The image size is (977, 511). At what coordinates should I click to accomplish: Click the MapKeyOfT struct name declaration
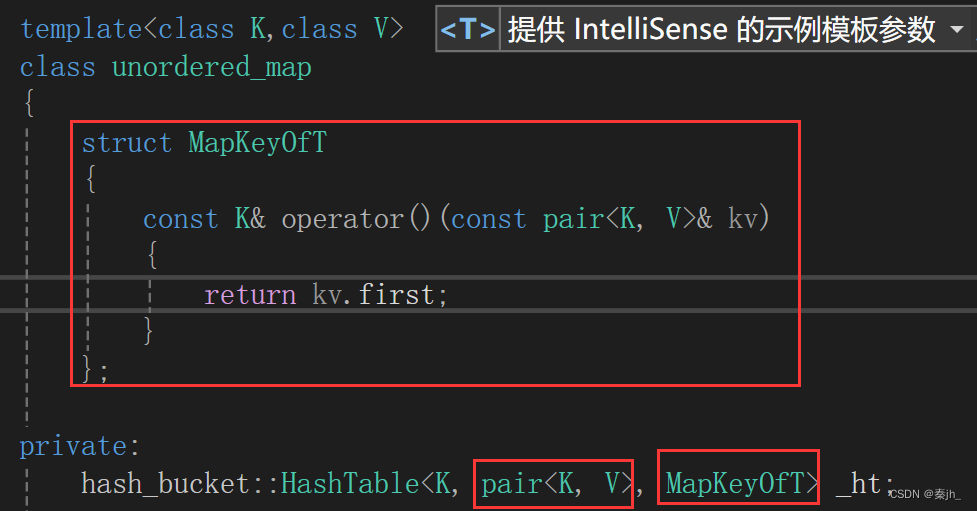[x=257, y=143]
